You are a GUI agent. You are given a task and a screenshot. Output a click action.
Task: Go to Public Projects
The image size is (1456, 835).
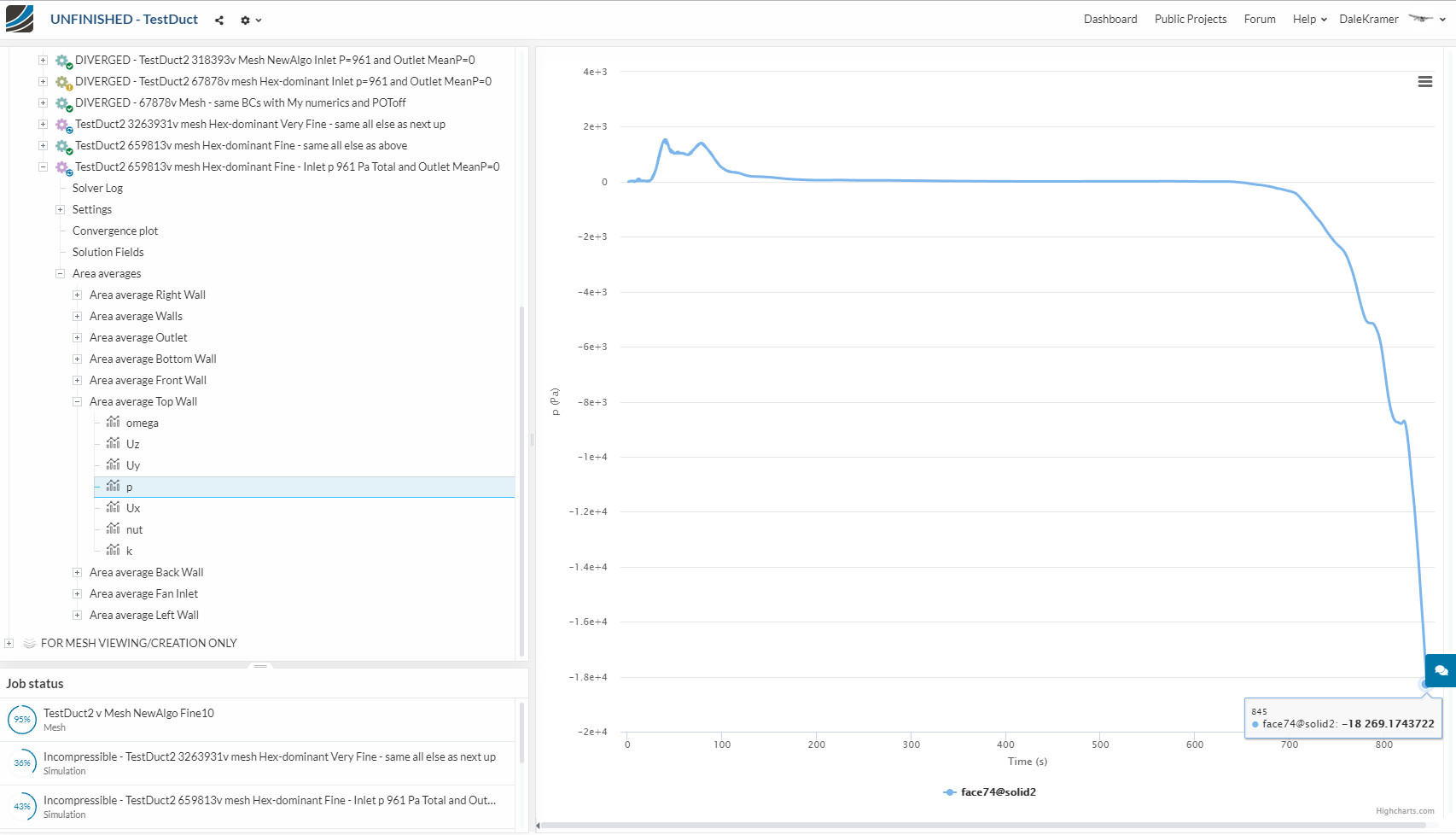tap(1190, 20)
